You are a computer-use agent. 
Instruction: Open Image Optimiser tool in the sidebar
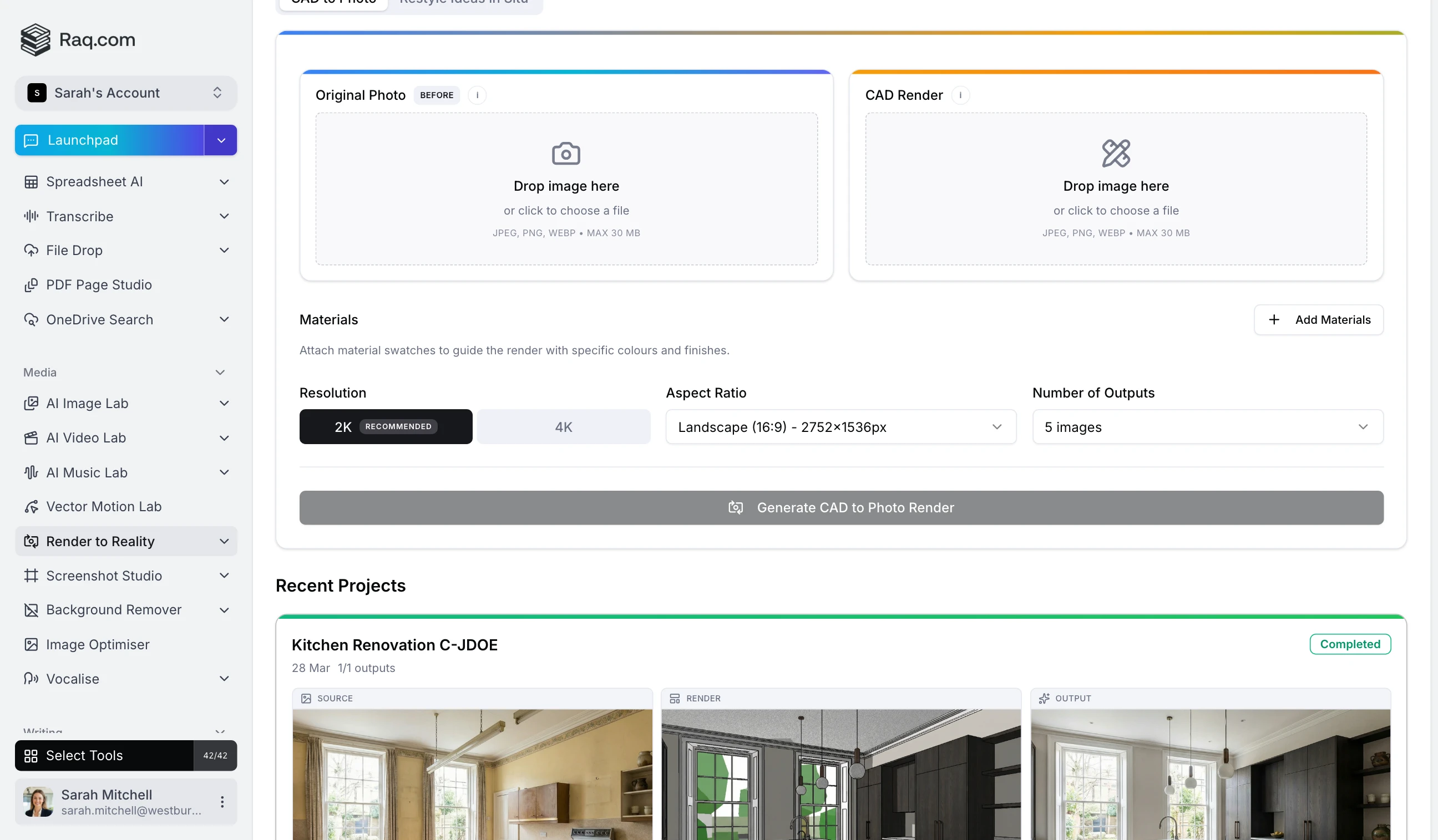[98, 644]
